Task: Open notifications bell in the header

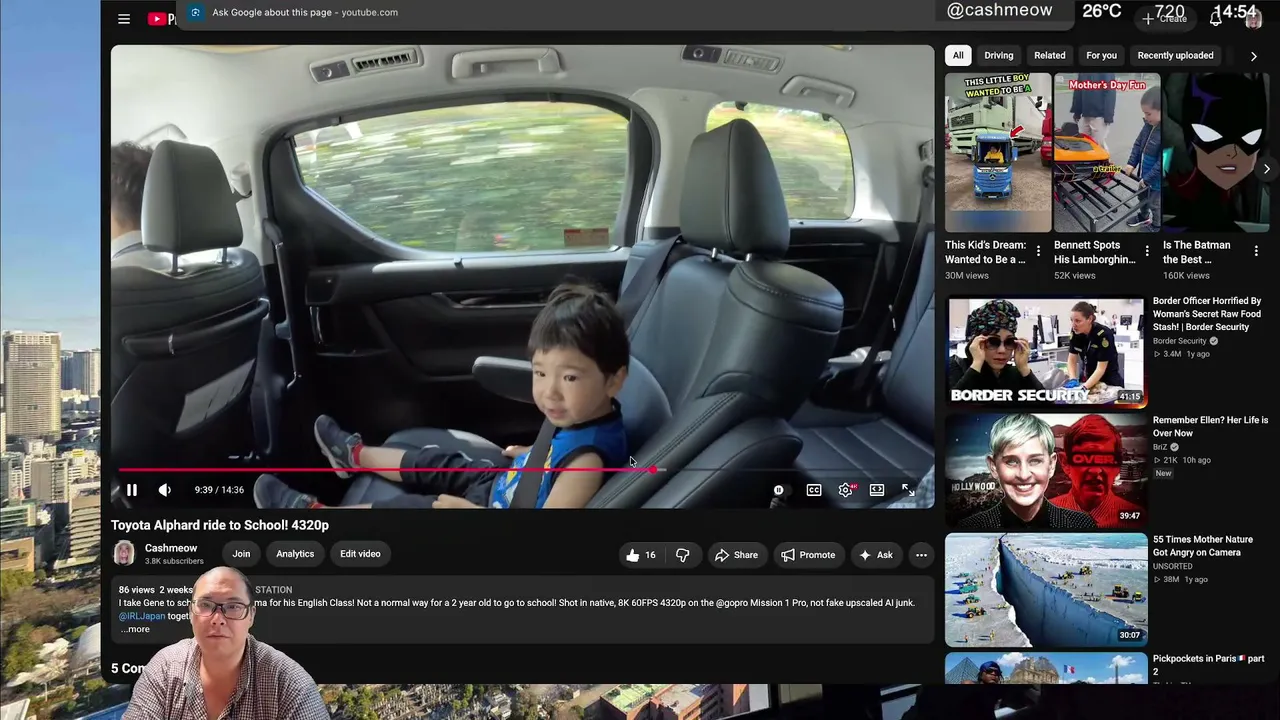Action: (x=1216, y=18)
